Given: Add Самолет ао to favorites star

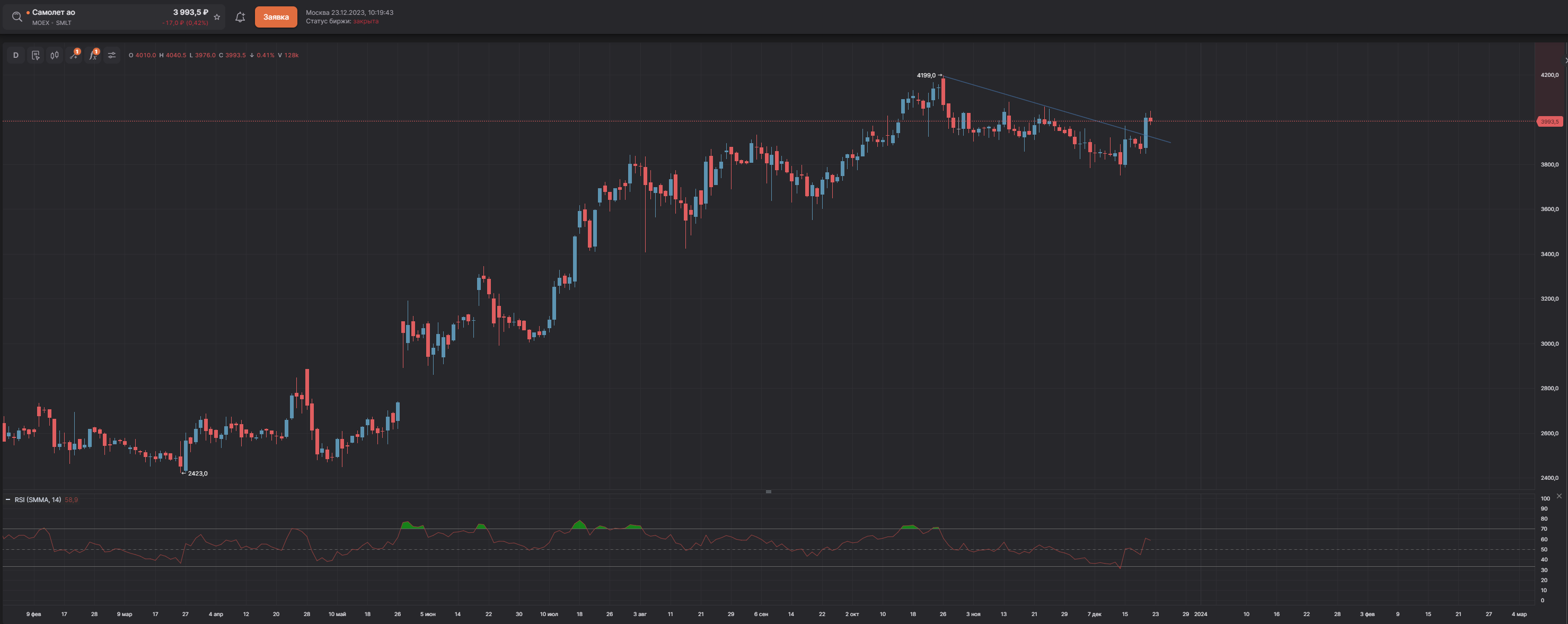Looking at the screenshot, I should point(217,17).
